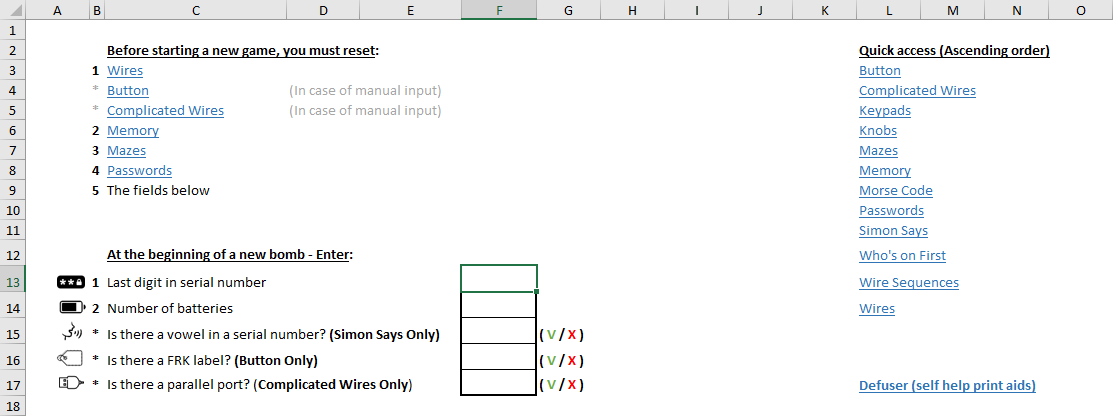Select the FRK label answer cell
The height and width of the screenshot is (416, 1113).
(x=498, y=358)
